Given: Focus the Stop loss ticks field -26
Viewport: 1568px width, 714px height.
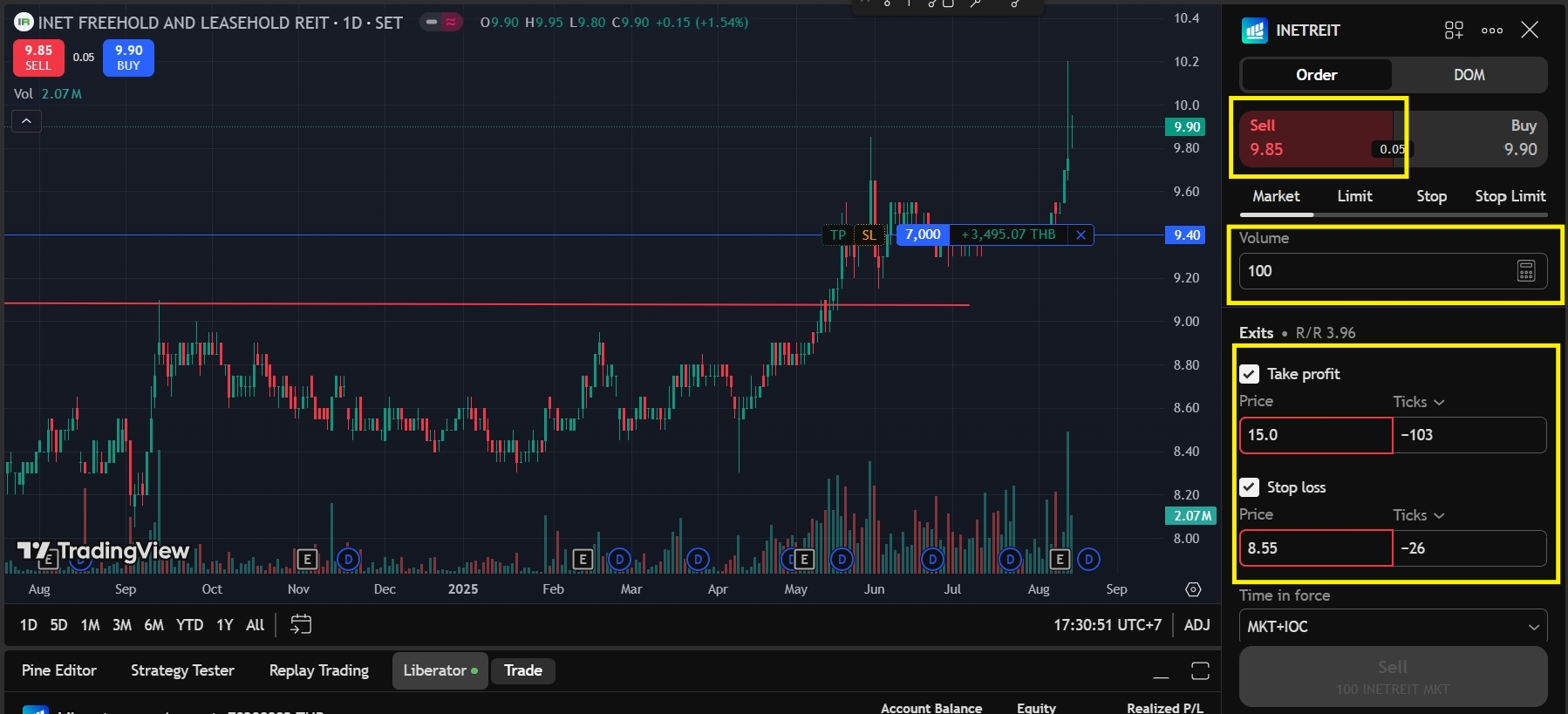Looking at the screenshot, I should 1469,548.
